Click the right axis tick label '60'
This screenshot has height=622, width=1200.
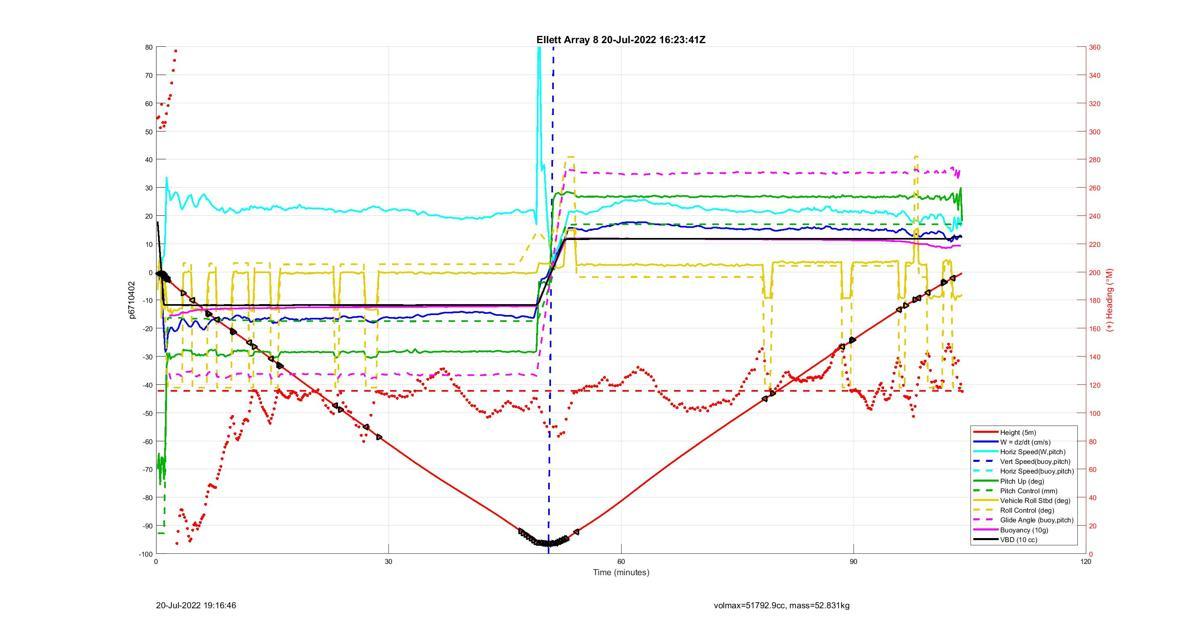click(x=1094, y=470)
